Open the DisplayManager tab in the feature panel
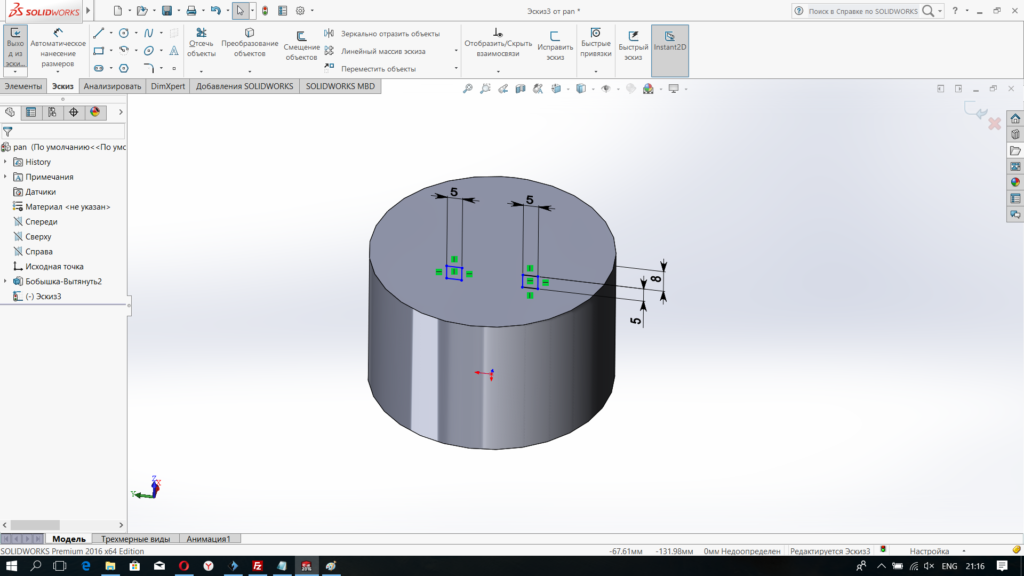 tap(95, 112)
